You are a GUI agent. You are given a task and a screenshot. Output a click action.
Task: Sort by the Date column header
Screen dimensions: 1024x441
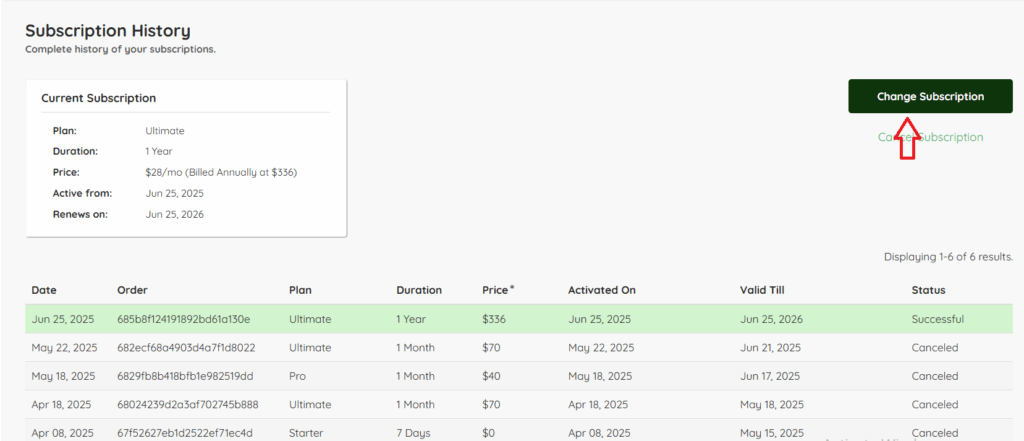[x=44, y=290]
